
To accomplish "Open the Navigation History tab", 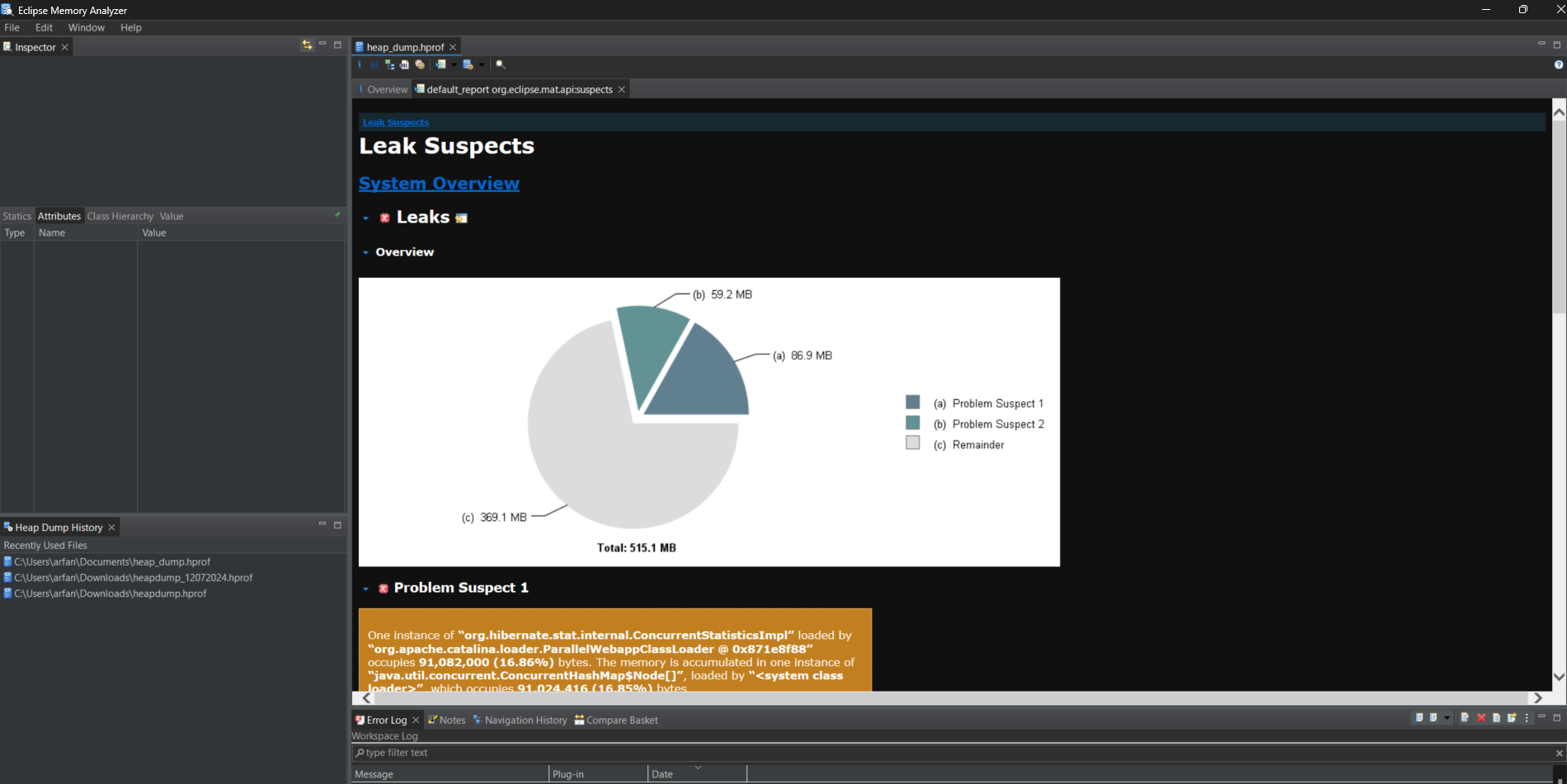I will click(520, 720).
